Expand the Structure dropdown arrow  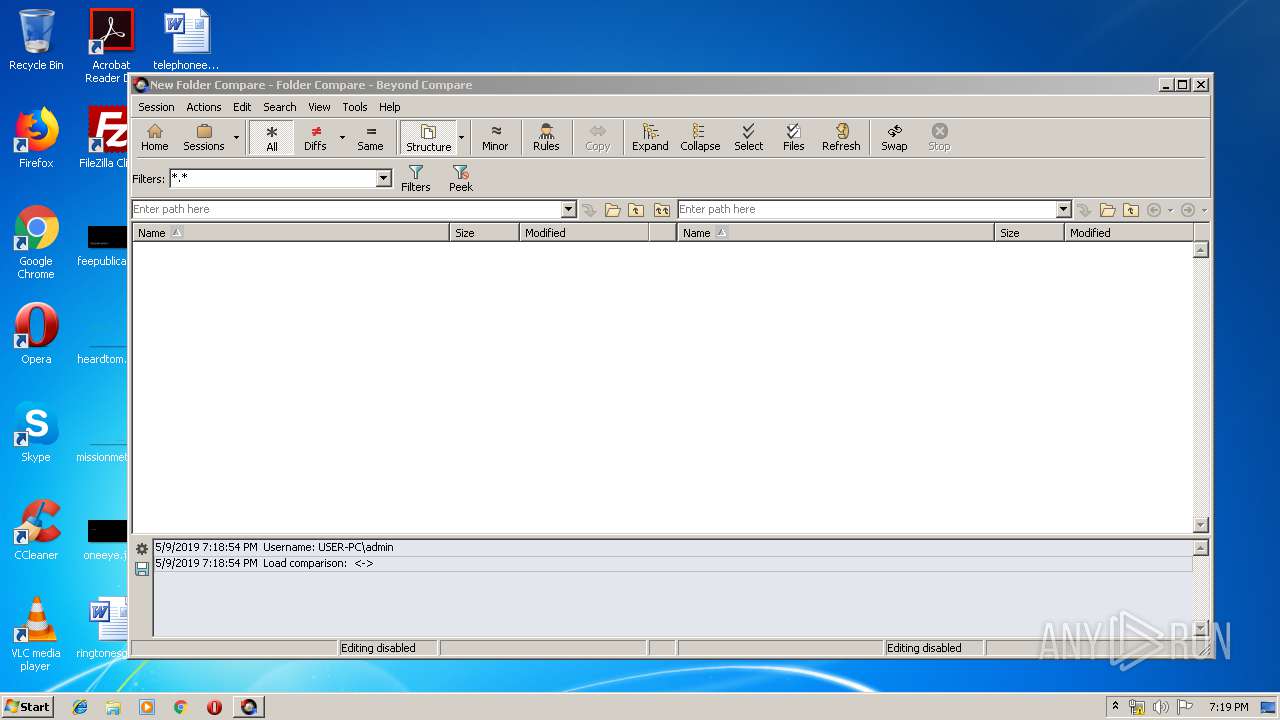tap(461, 138)
